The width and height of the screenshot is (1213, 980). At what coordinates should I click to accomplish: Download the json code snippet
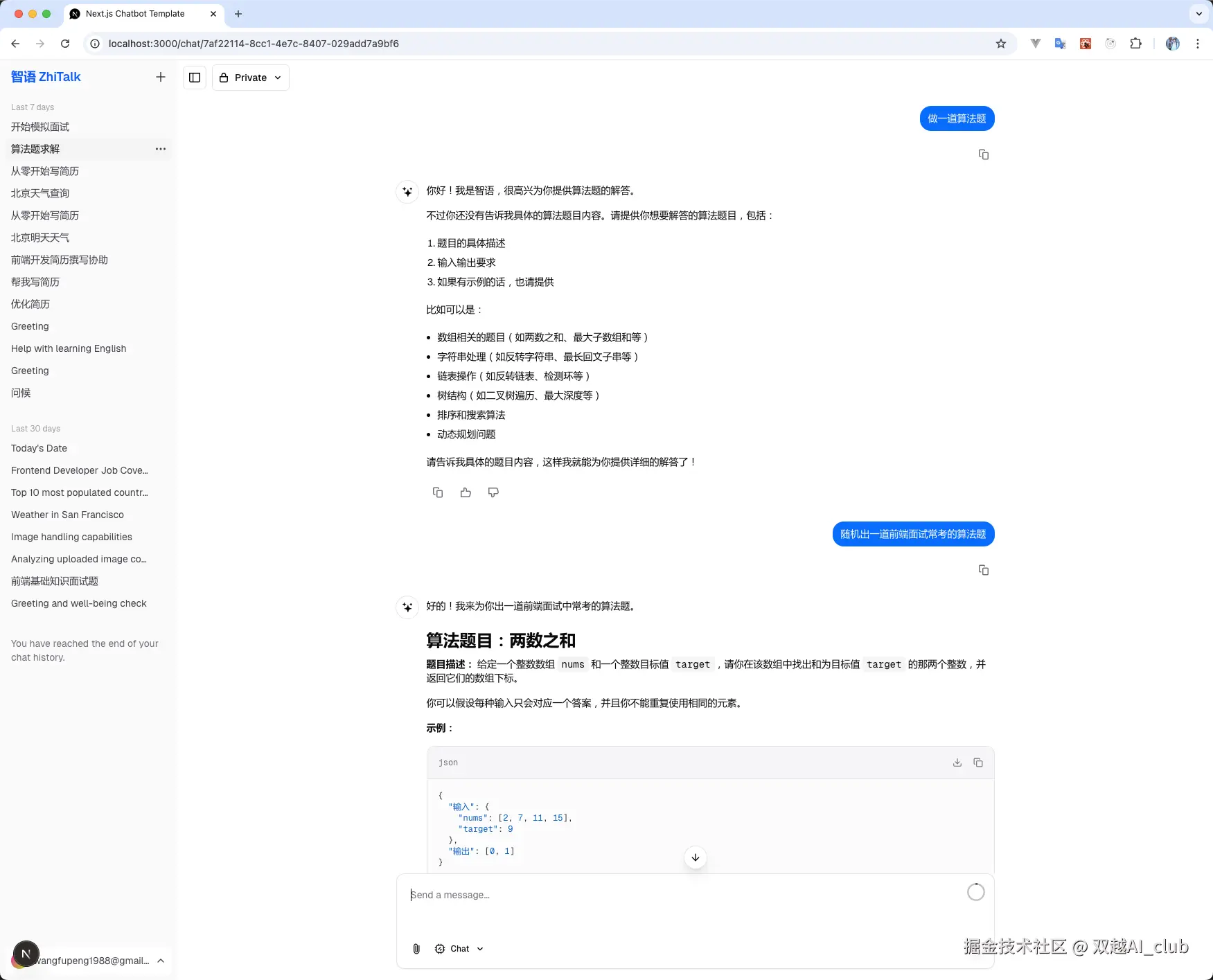coord(957,762)
